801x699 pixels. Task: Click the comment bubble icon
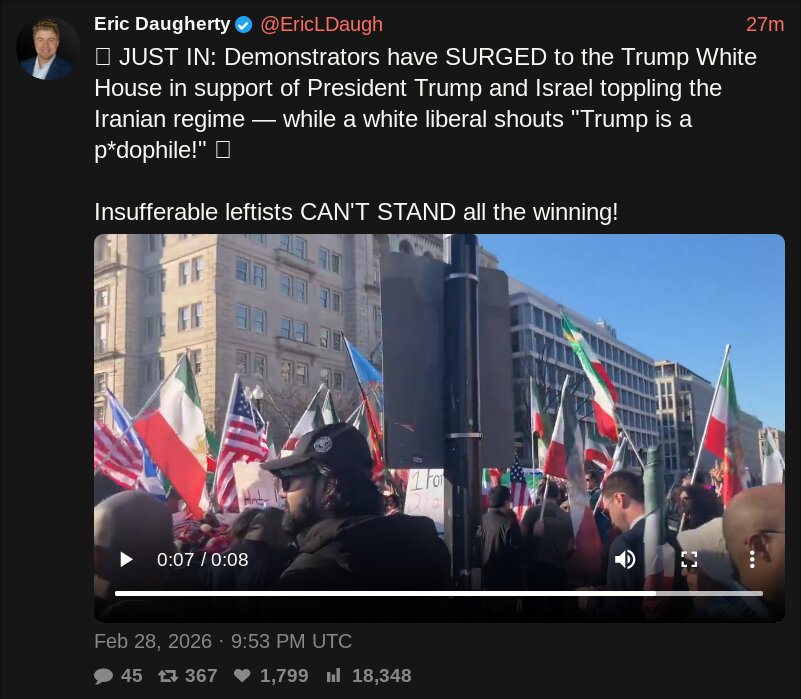pyautogui.click(x=103, y=676)
